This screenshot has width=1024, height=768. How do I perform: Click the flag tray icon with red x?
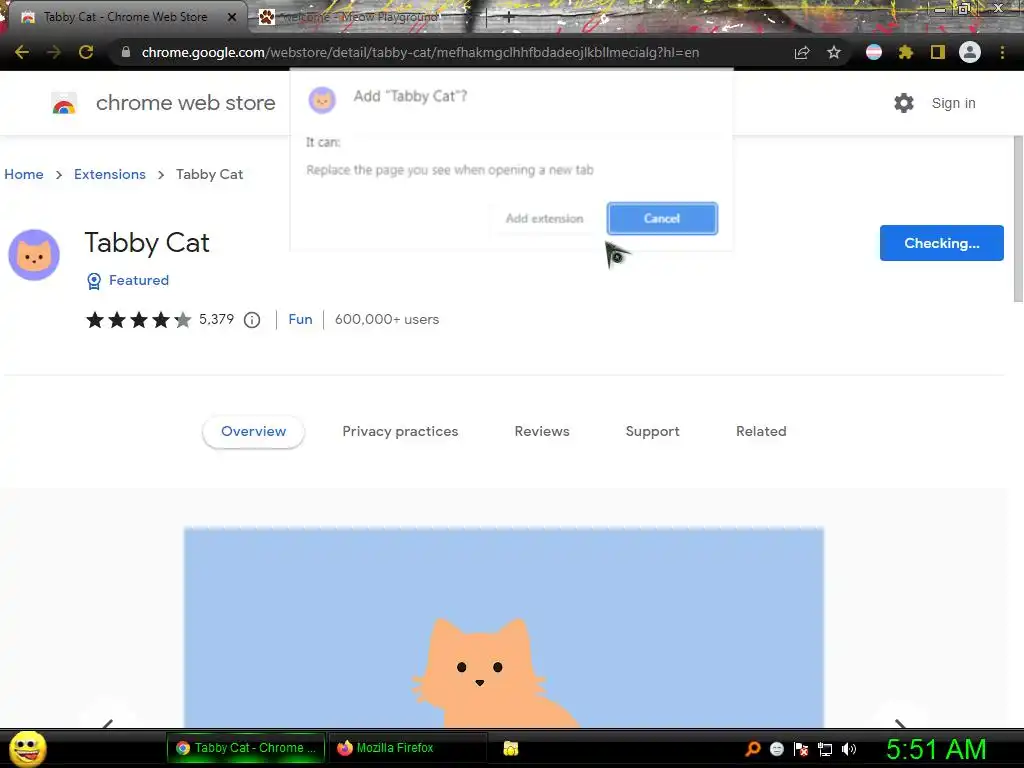pyautogui.click(x=801, y=749)
